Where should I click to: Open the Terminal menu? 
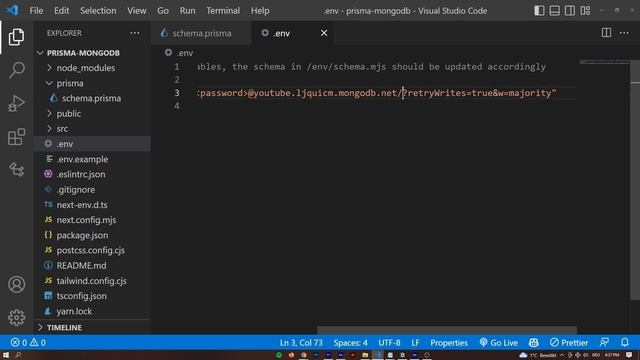(x=223, y=11)
